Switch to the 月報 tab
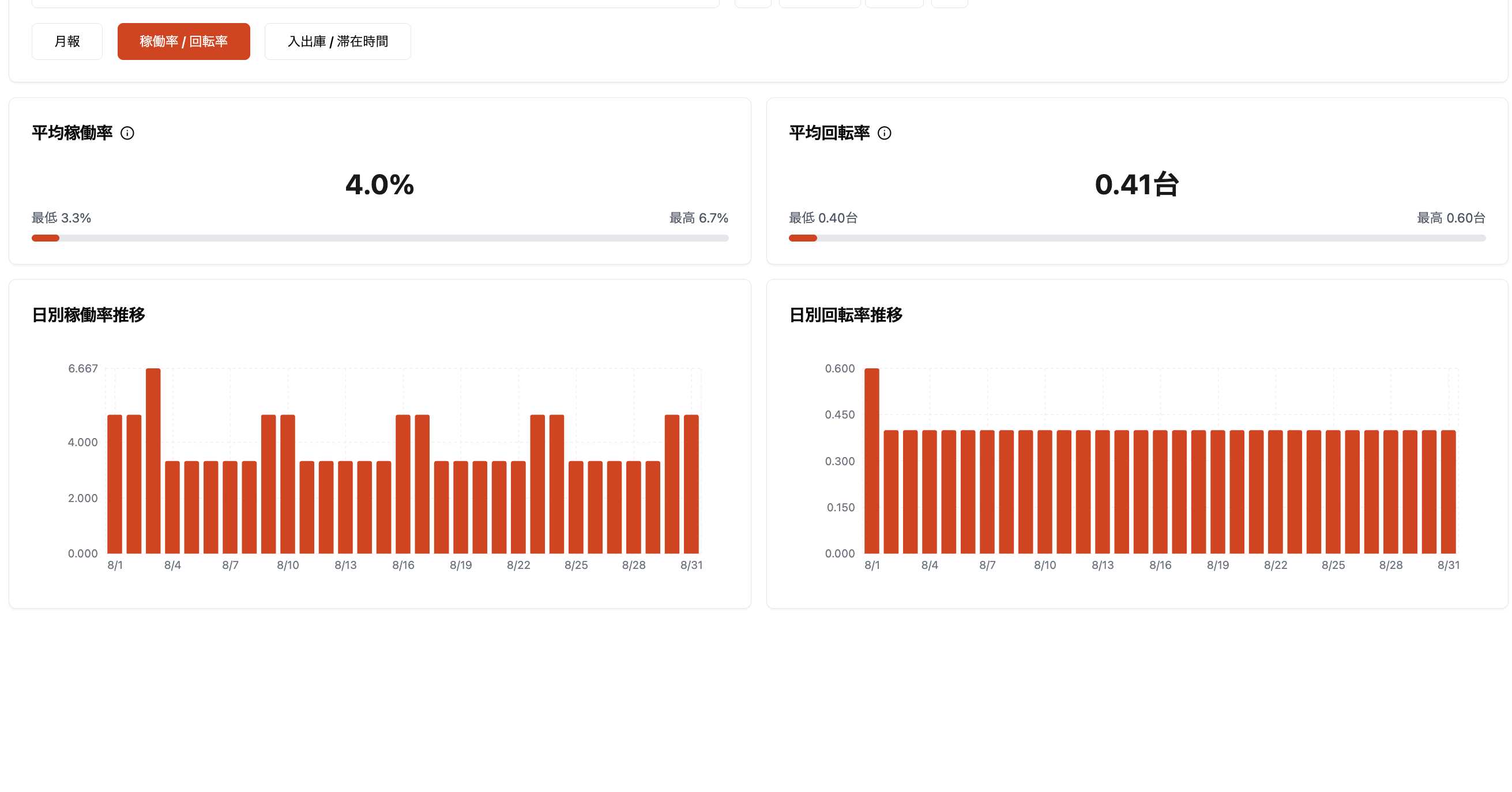 [x=67, y=42]
